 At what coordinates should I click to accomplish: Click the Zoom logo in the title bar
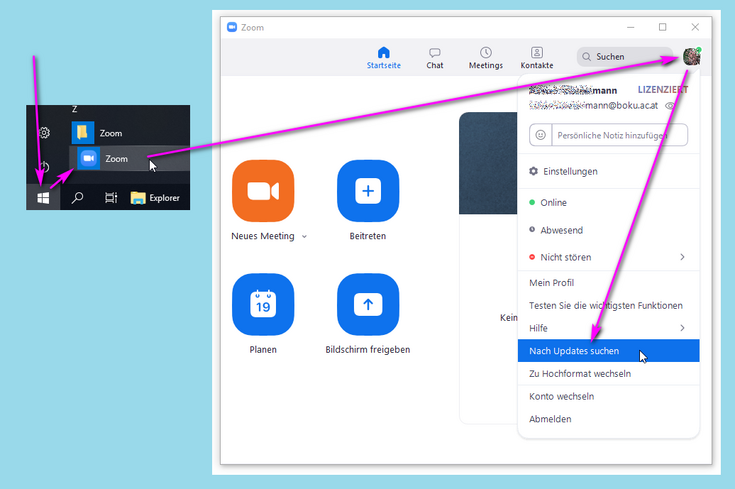point(232,27)
